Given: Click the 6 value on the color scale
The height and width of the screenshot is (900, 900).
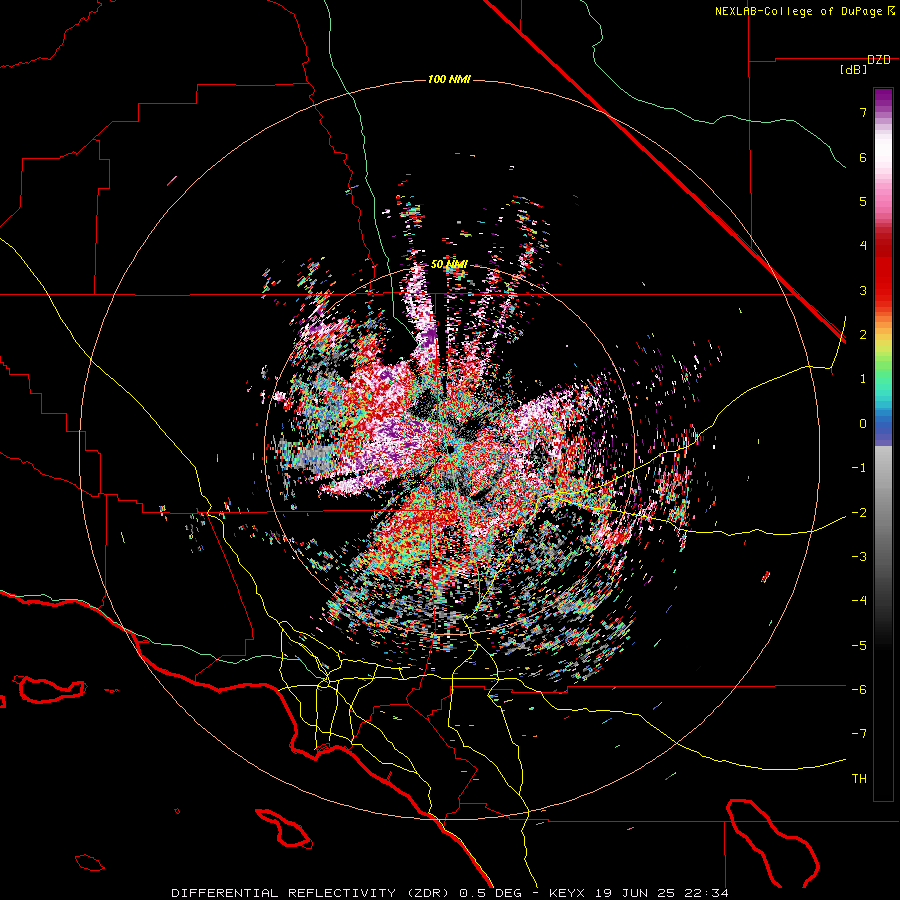Looking at the screenshot, I should pyautogui.click(x=863, y=157).
